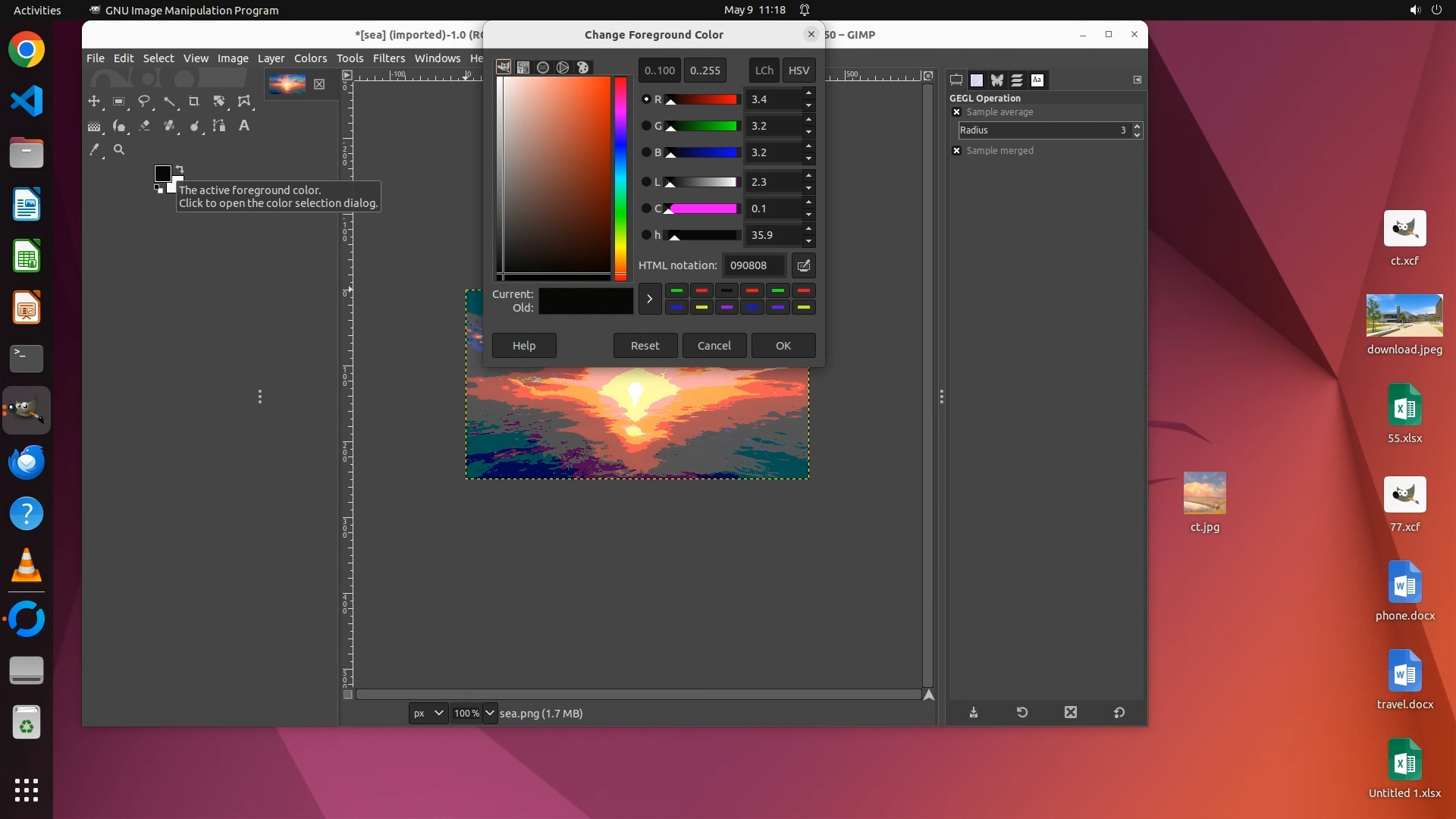This screenshot has height=819, width=1456.
Task: Toggle the Sample merged checkbox
Action: tap(956, 151)
